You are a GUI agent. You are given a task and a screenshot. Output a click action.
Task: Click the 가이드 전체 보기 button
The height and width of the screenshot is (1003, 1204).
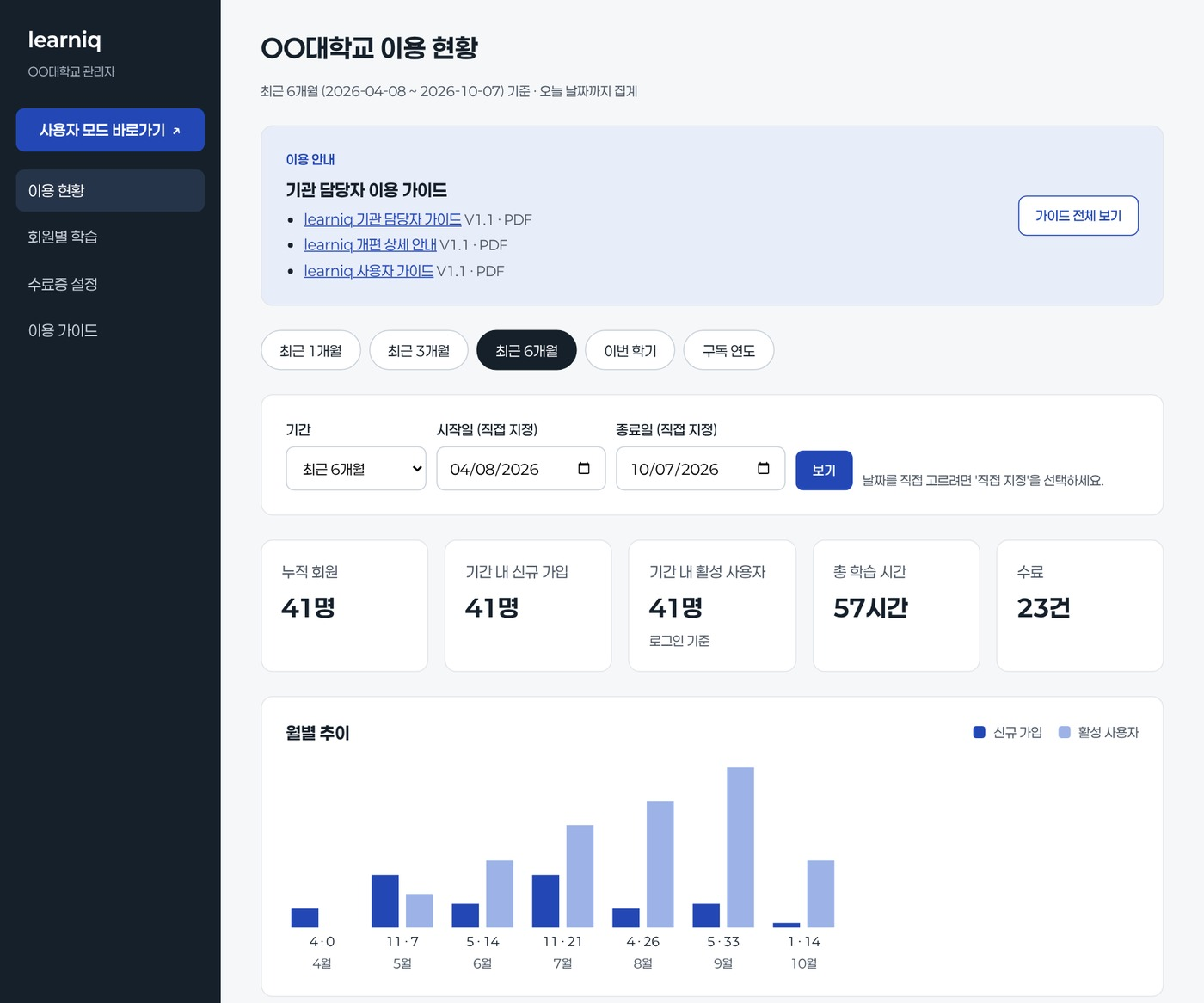pos(1078,216)
